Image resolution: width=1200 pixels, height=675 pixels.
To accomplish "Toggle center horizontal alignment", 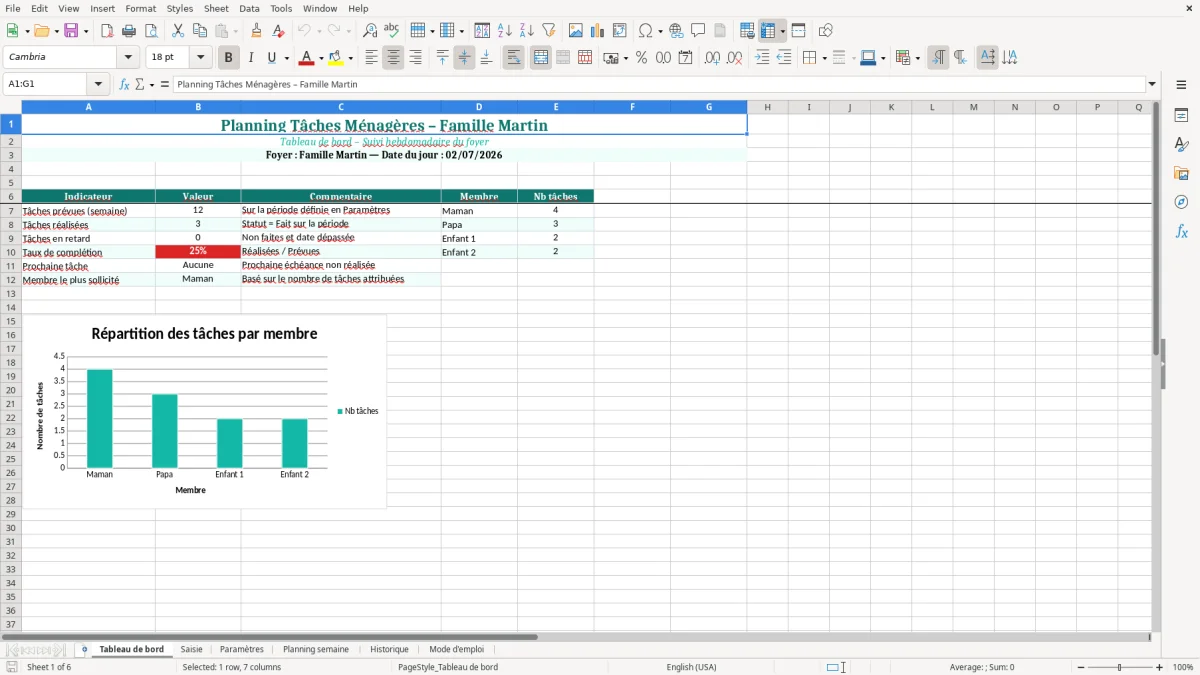I will 393,58.
